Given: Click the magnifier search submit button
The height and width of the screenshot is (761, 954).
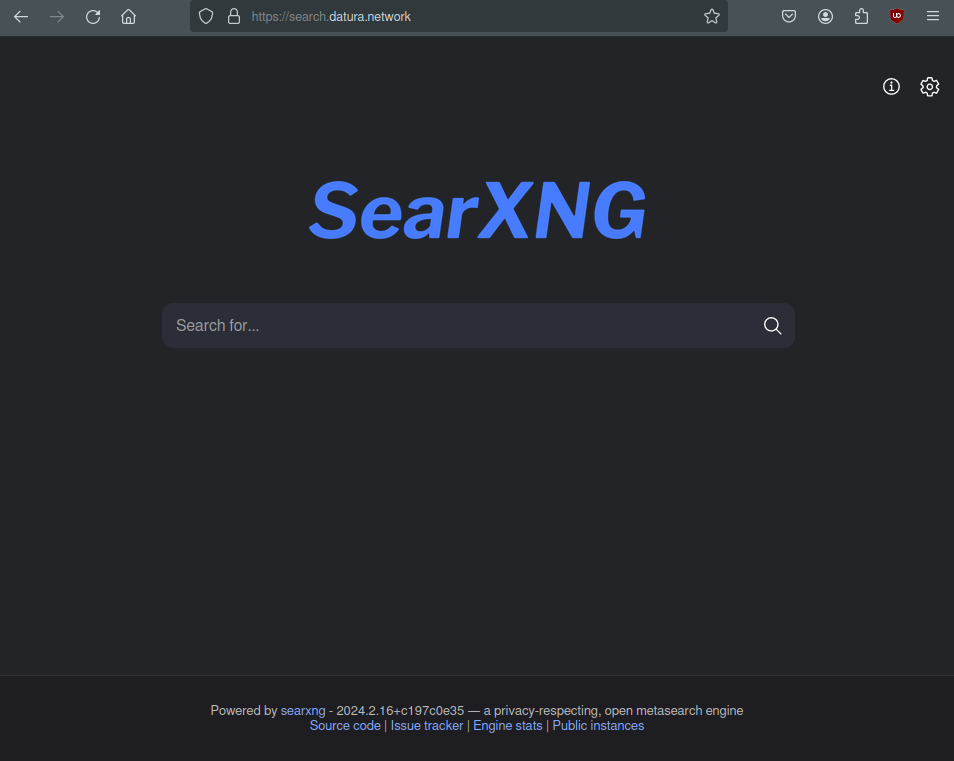Looking at the screenshot, I should point(773,325).
